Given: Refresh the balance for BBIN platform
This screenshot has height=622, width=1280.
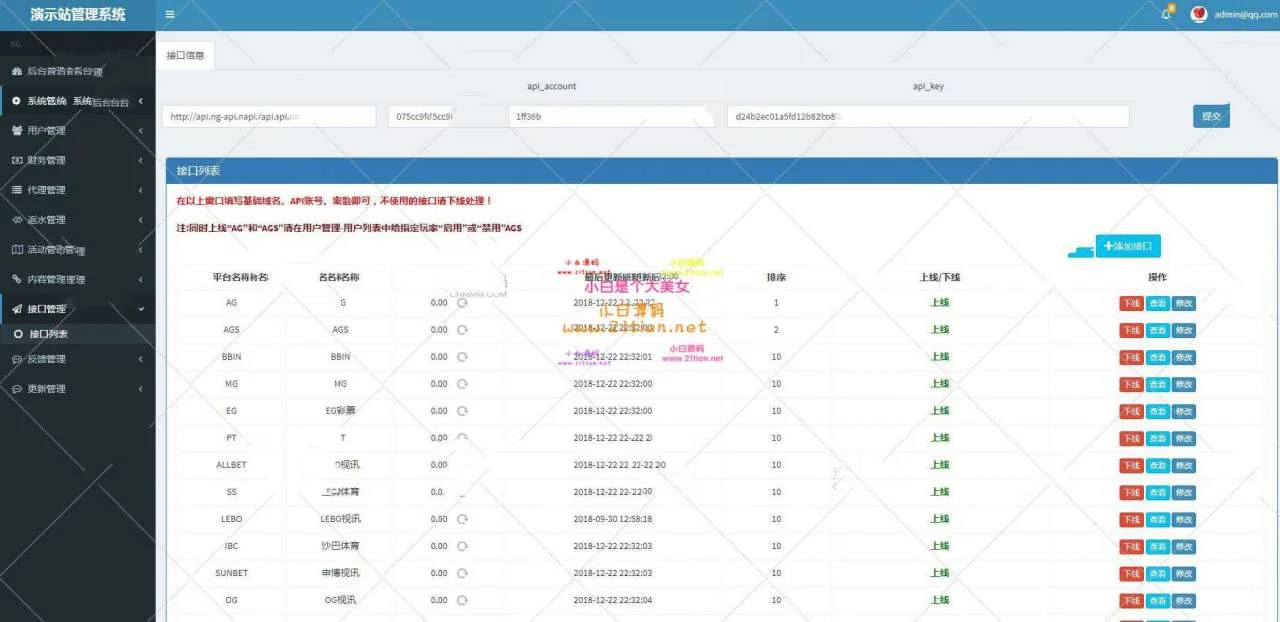Looking at the screenshot, I should coord(462,357).
